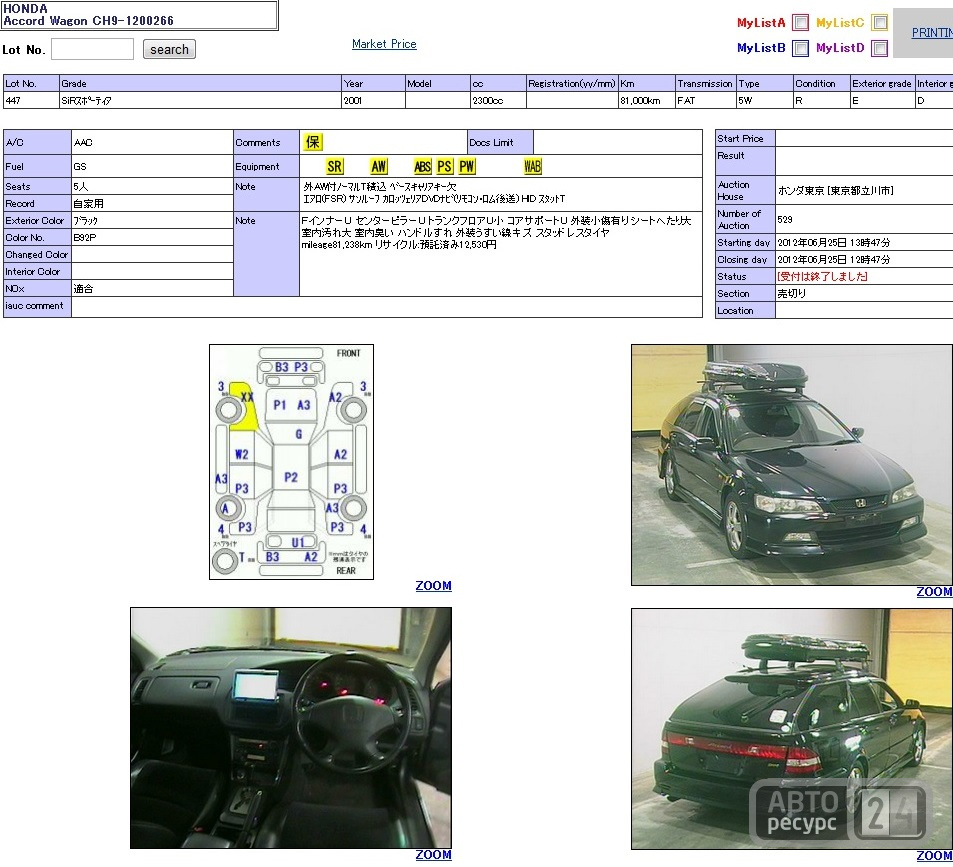
Task: Check the MyListA checkbox
Action: click(x=801, y=22)
